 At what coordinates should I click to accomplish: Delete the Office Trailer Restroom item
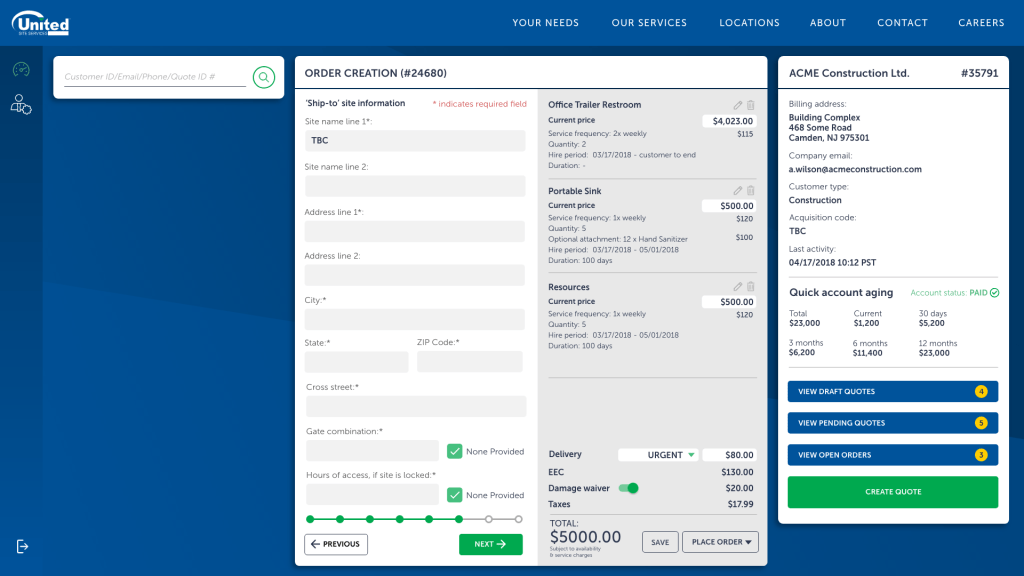click(751, 105)
